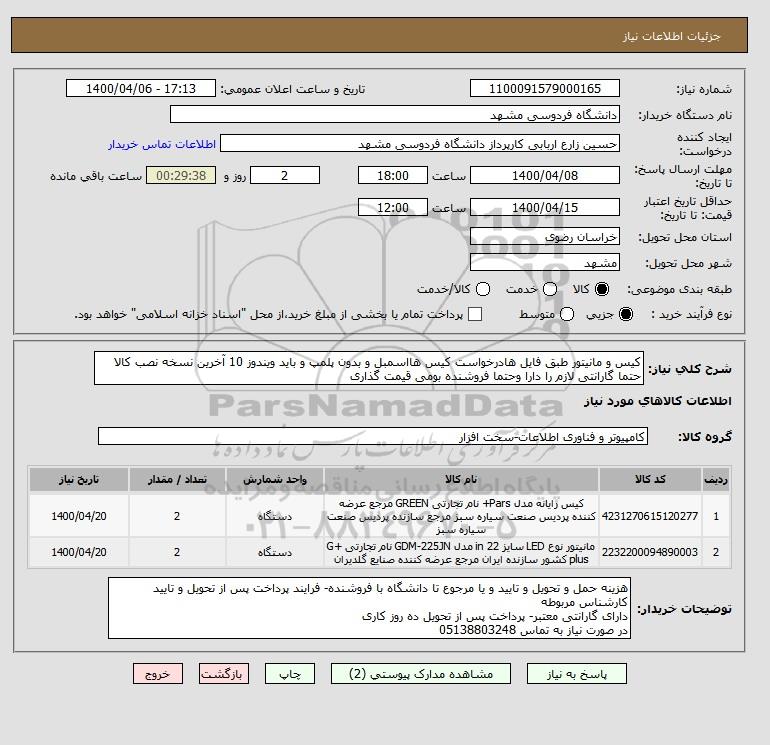This screenshot has width=770, height=745.
Task: Select the کالا radio button
Action: (x=602, y=289)
